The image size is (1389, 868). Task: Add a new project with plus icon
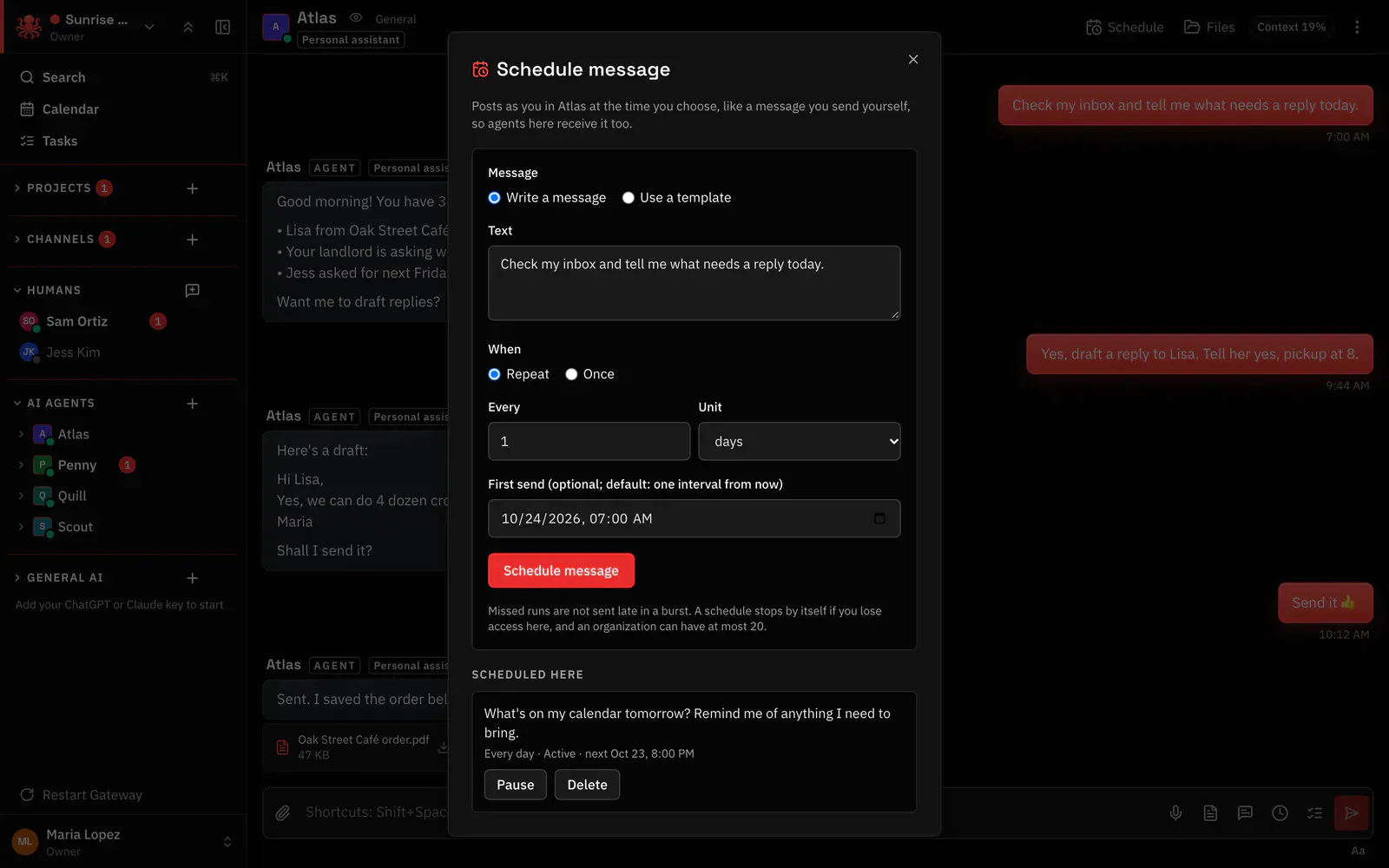click(193, 188)
